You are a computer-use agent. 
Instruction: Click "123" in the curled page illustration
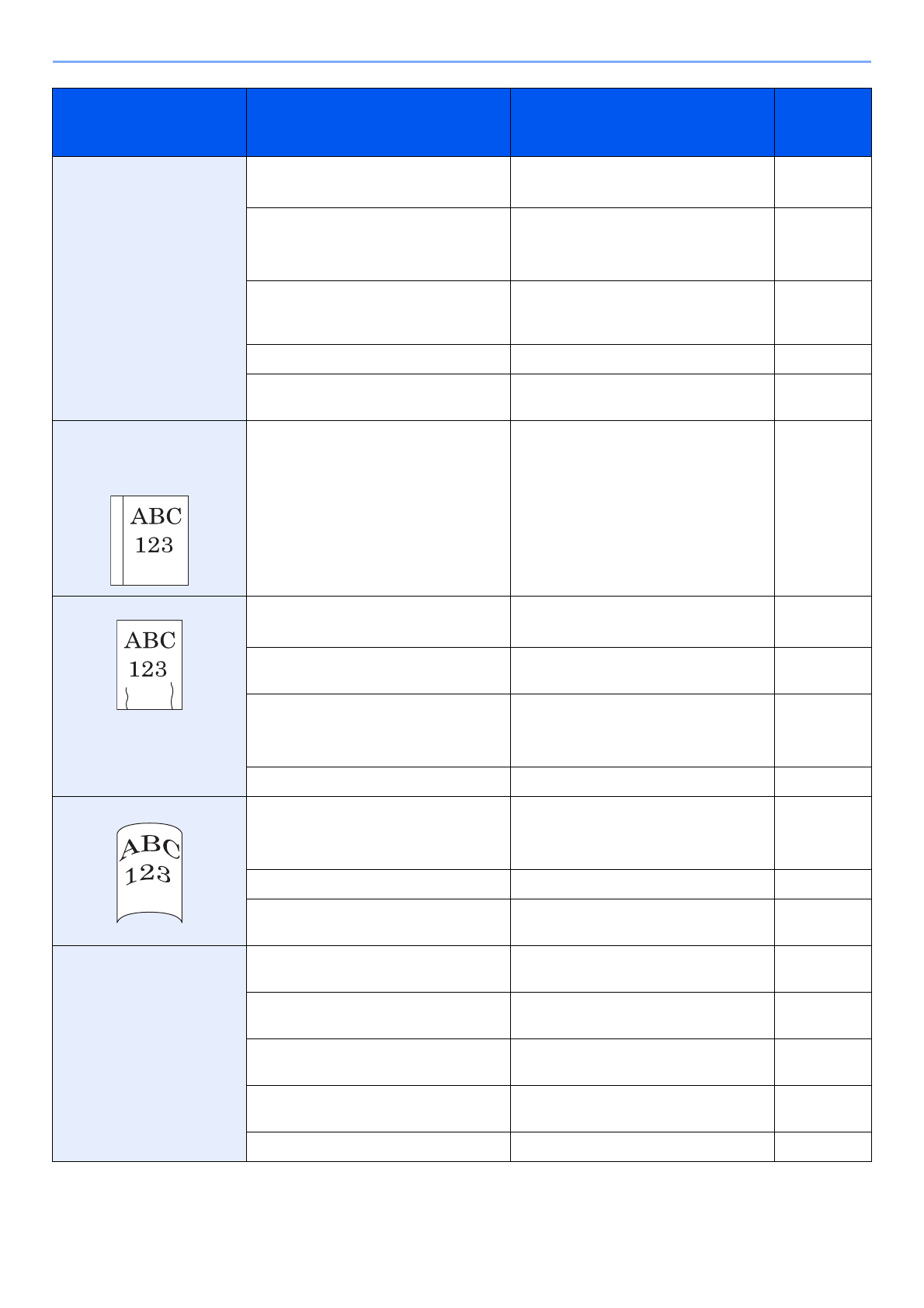click(148, 875)
